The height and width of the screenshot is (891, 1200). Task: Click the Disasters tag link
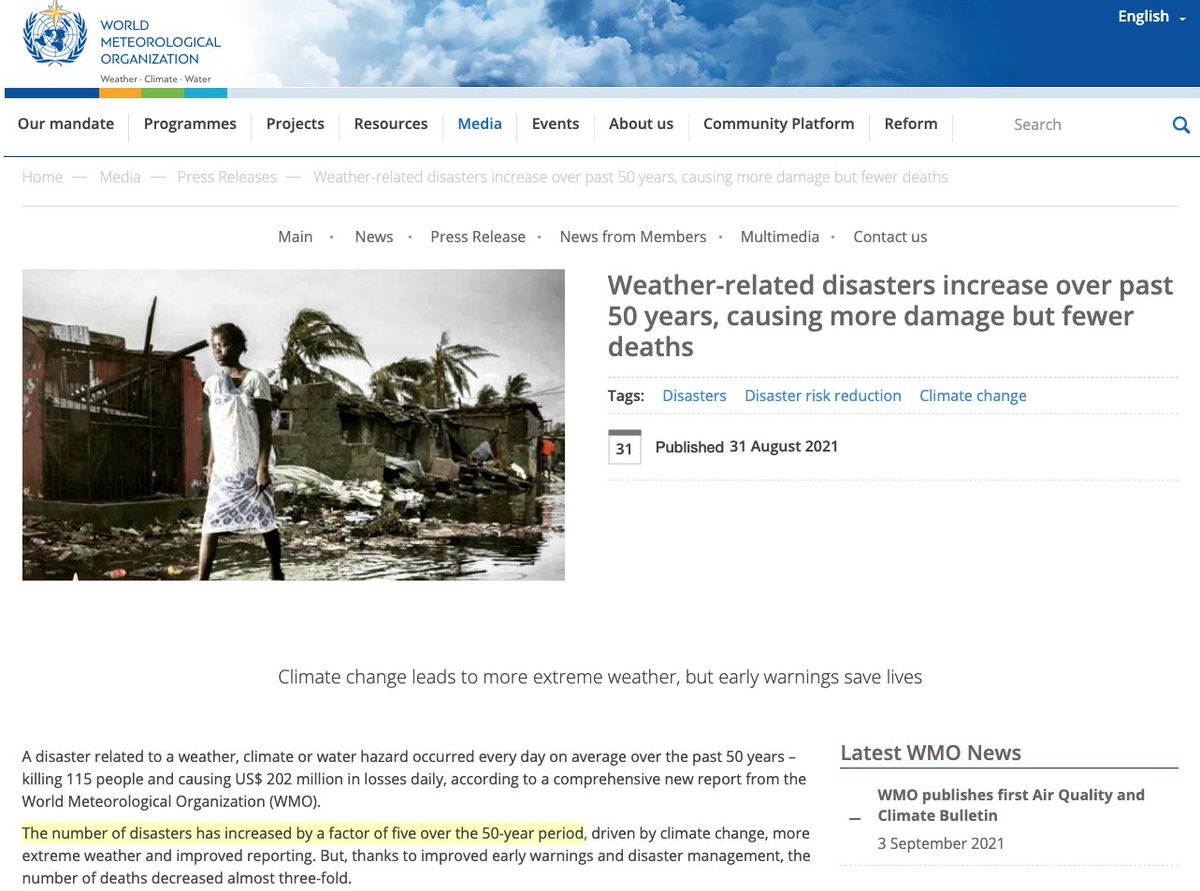pos(694,396)
